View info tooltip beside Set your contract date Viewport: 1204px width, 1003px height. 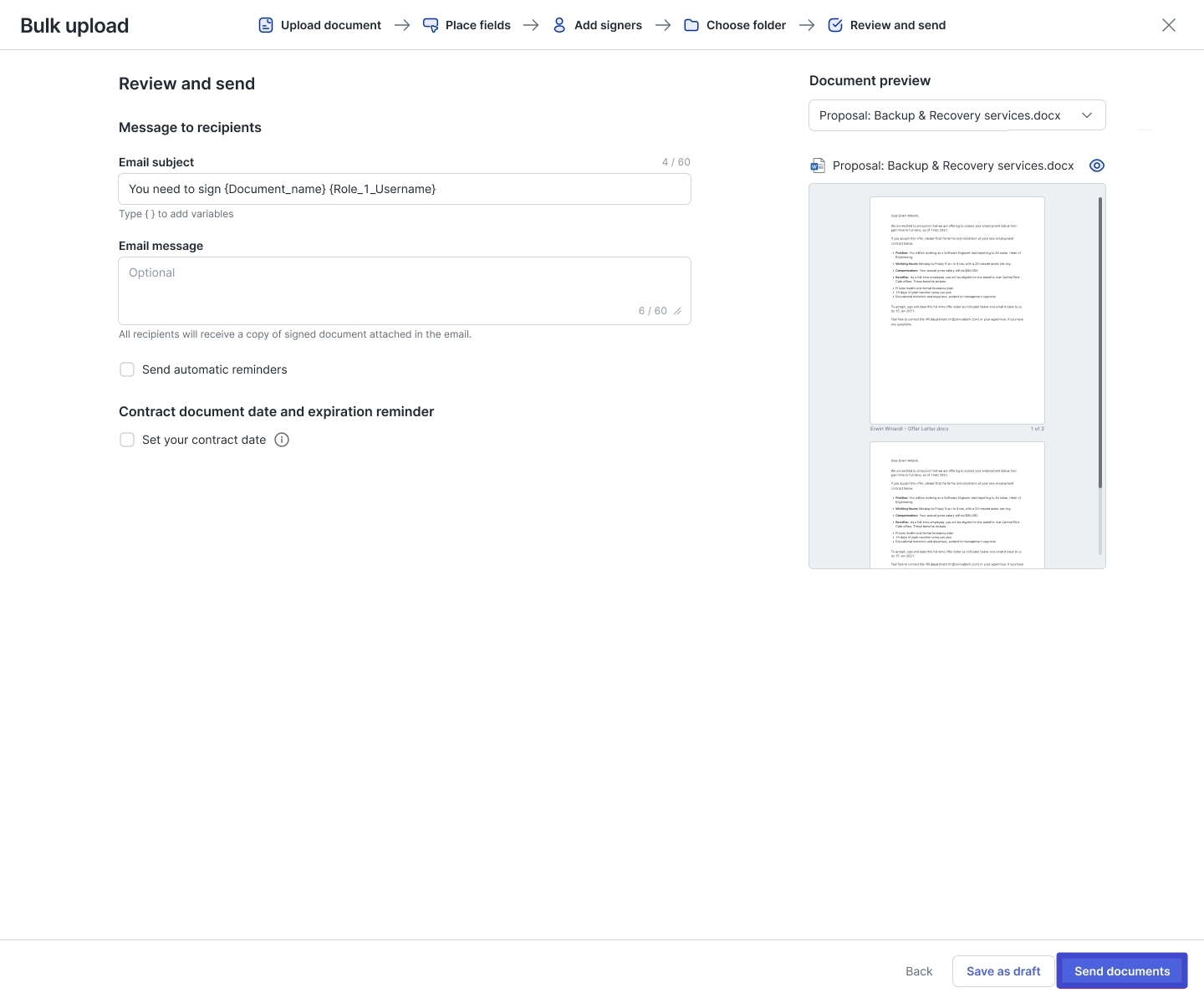point(281,440)
